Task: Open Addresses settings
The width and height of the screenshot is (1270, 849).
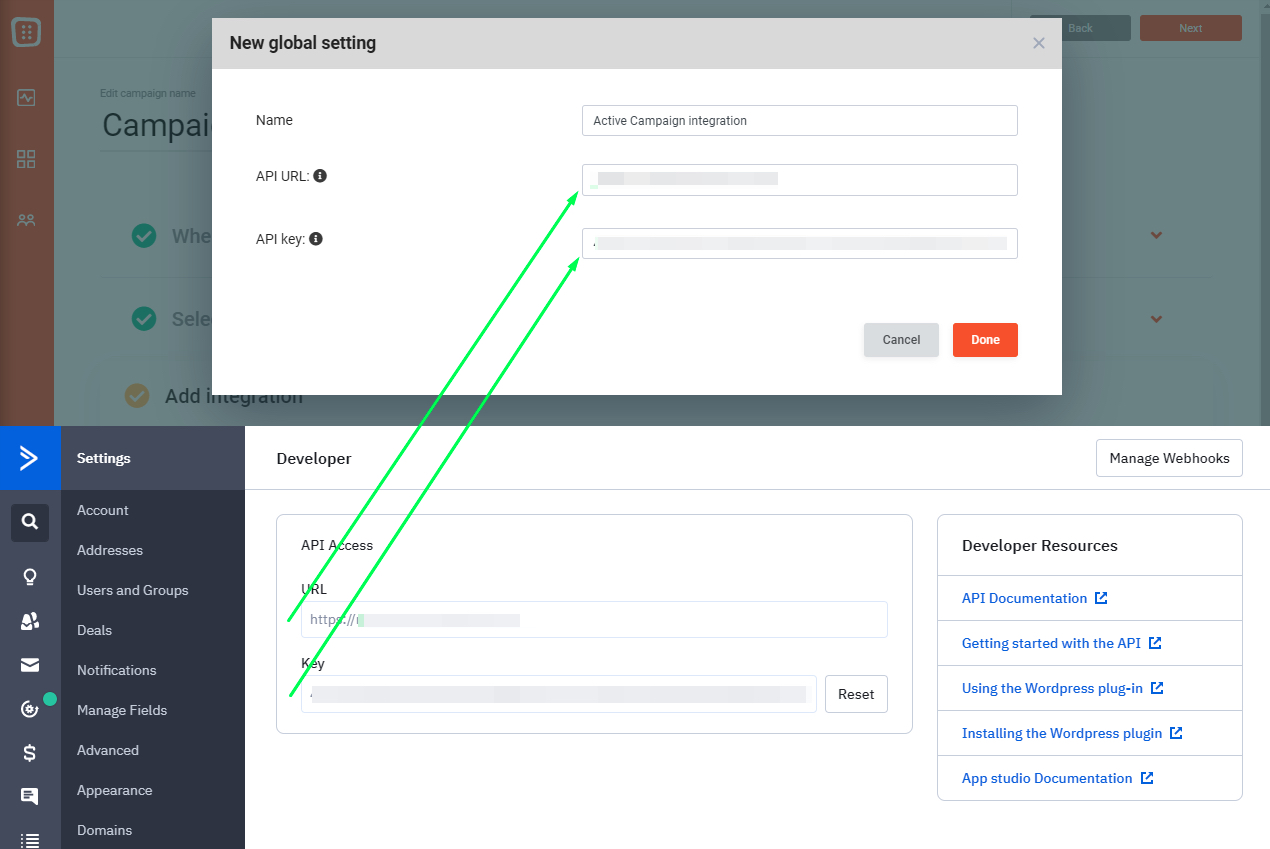Action: click(110, 550)
